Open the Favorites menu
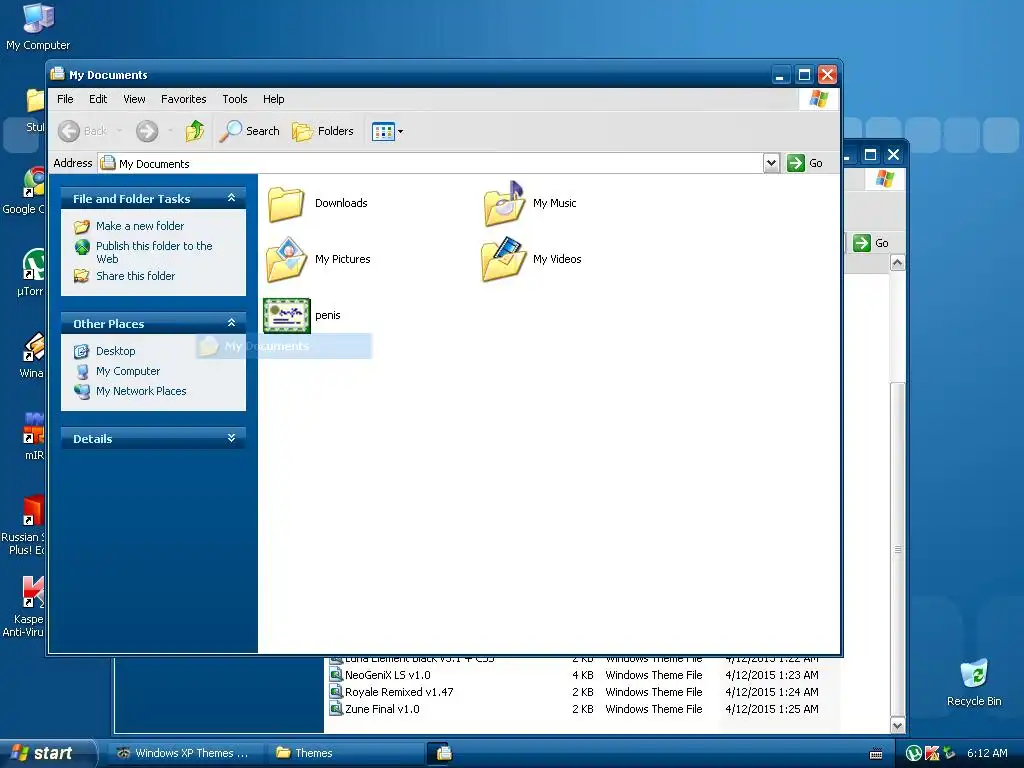Viewport: 1024px width, 768px height. [184, 99]
